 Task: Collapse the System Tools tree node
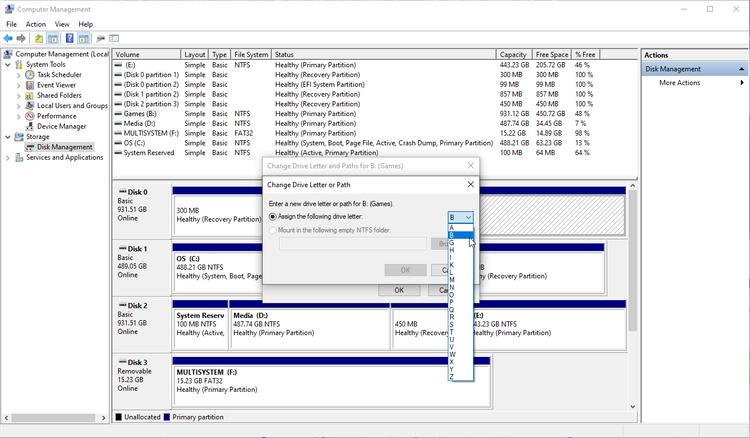[8, 65]
